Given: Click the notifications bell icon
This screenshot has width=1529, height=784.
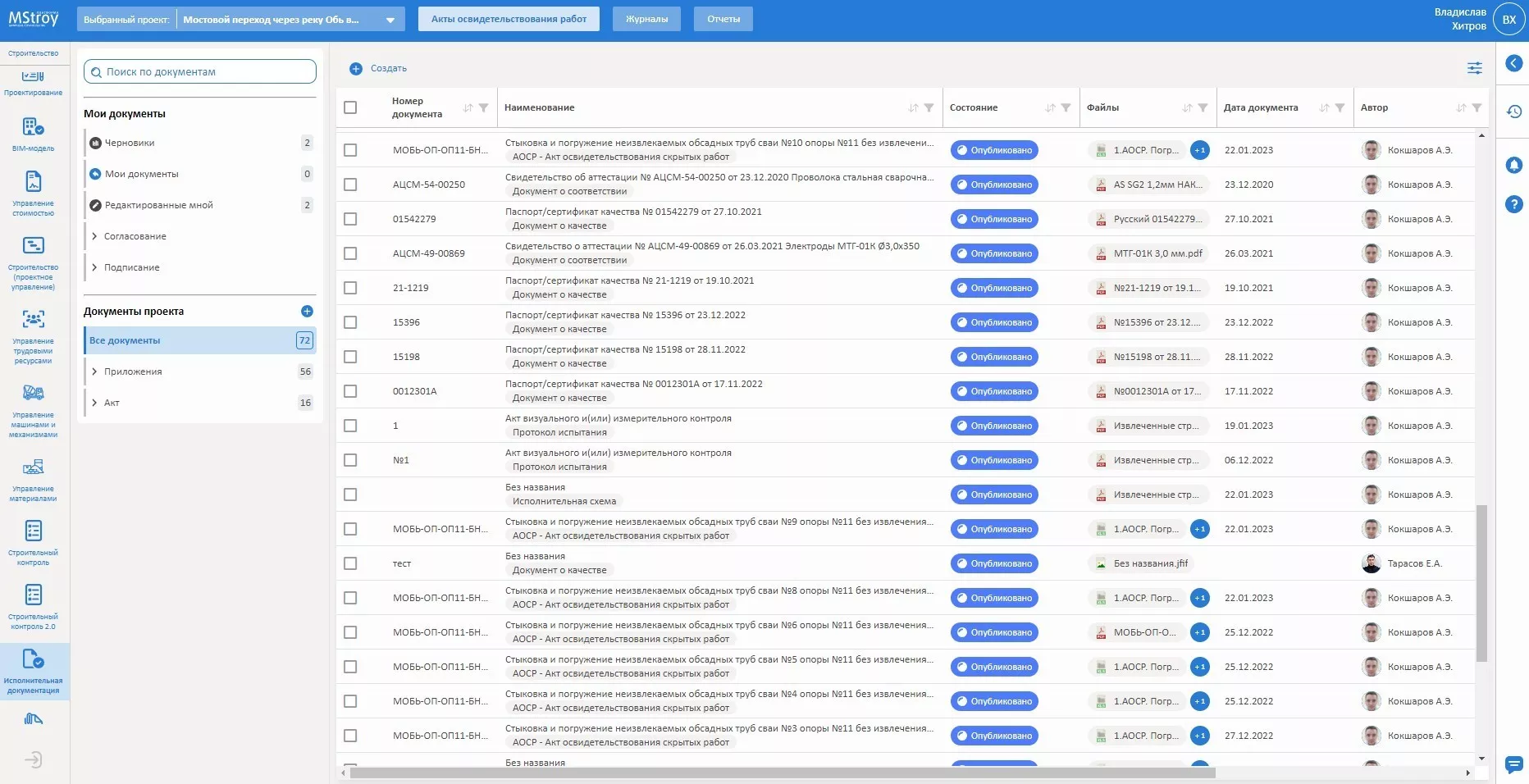Looking at the screenshot, I should [1513, 165].
